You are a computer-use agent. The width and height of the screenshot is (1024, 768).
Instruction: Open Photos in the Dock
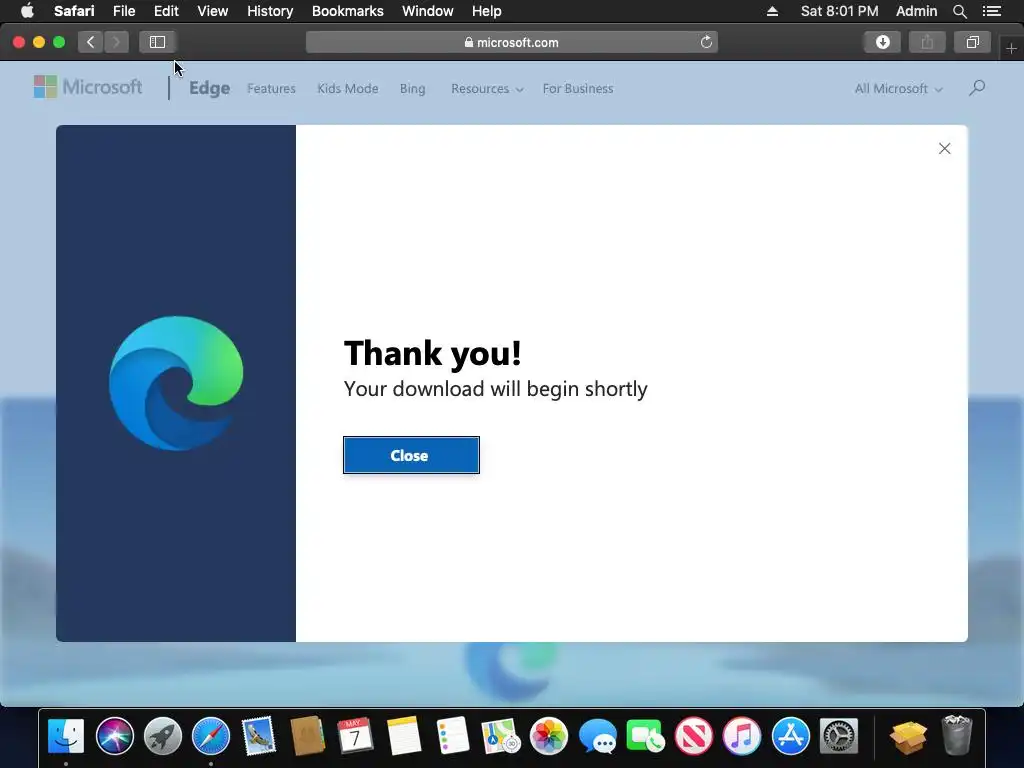coord(549,736)
